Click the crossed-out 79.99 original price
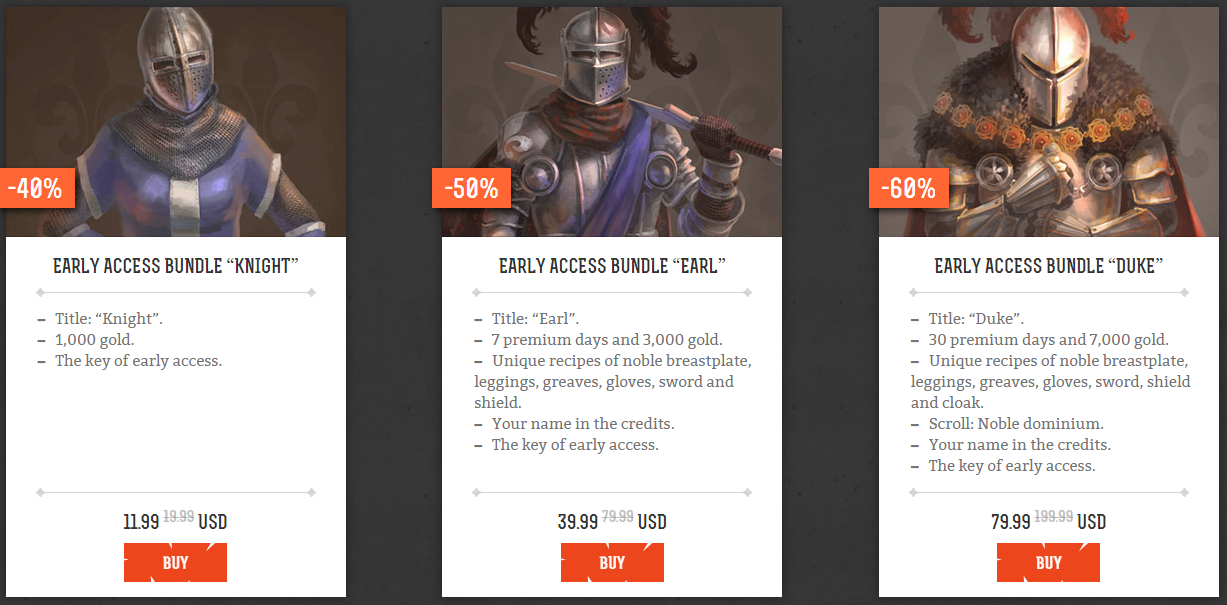 617,517
